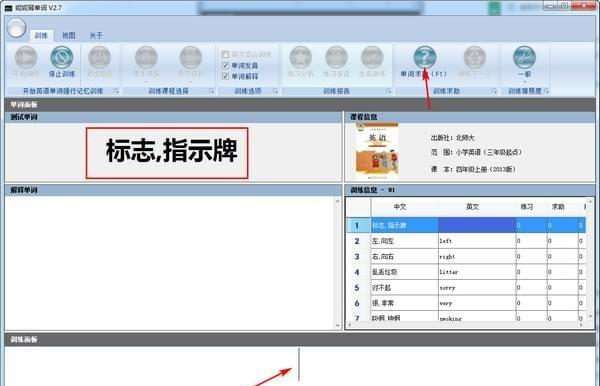Click the first greyed-out icon in 训练课程选择 group

[x=146, y=58]
